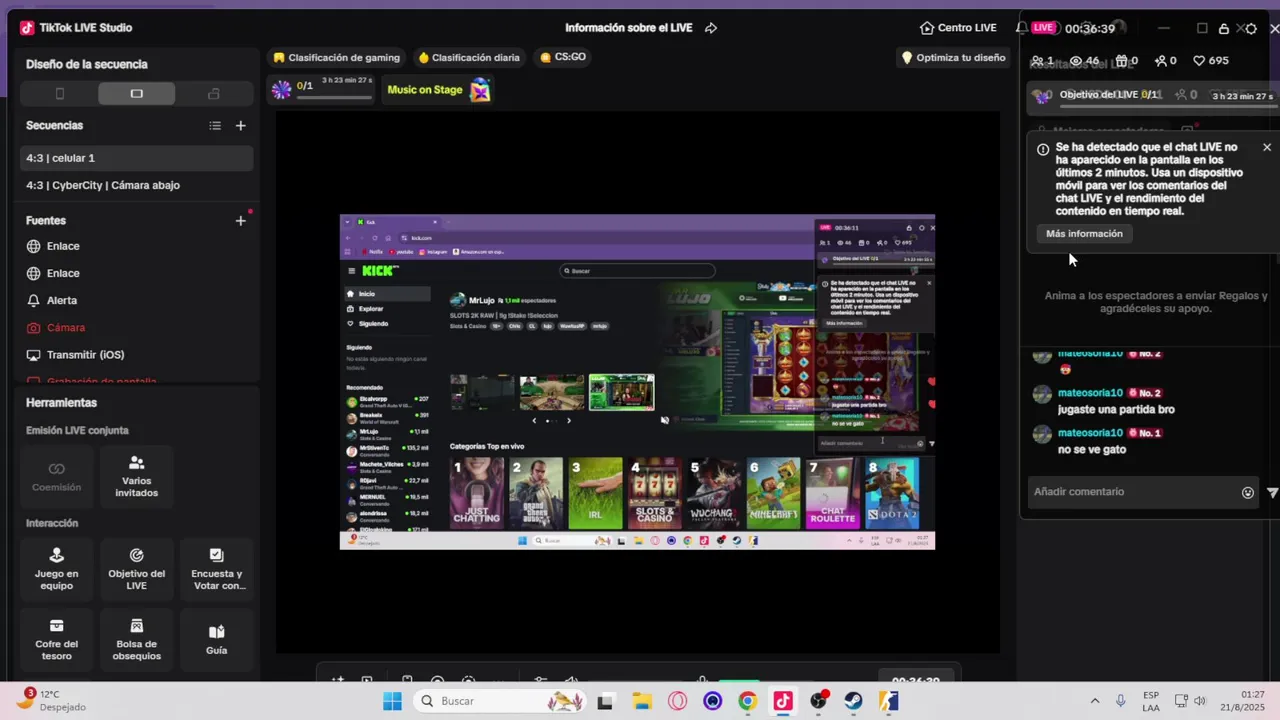This screenshot has height=720, width=1280.
Task: Click the taskbar Buscar search box
Action: 500,701
